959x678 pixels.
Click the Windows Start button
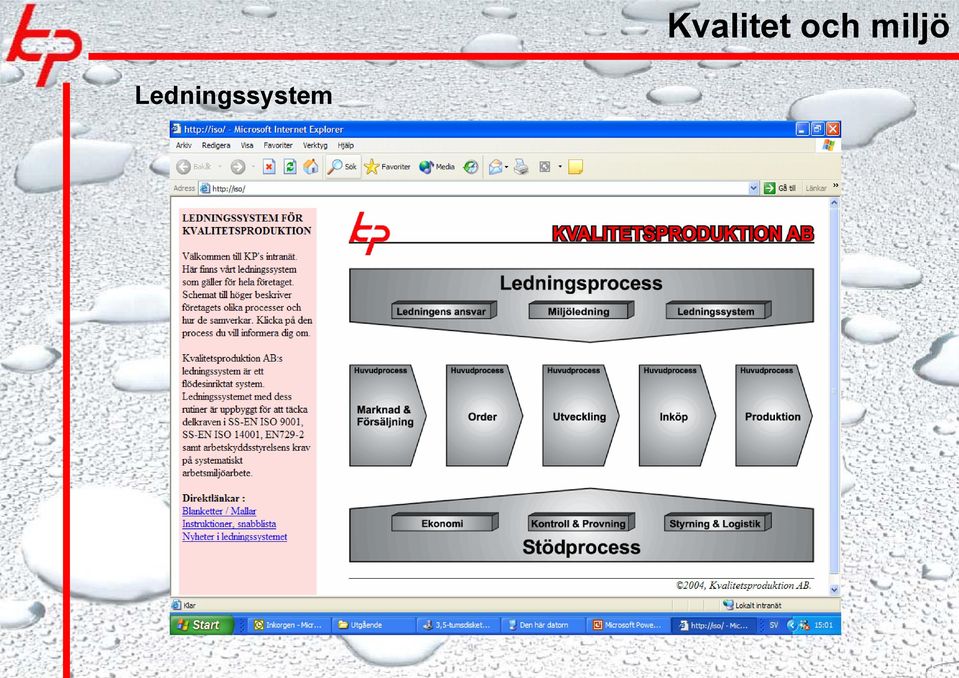(x=202, y=625)
